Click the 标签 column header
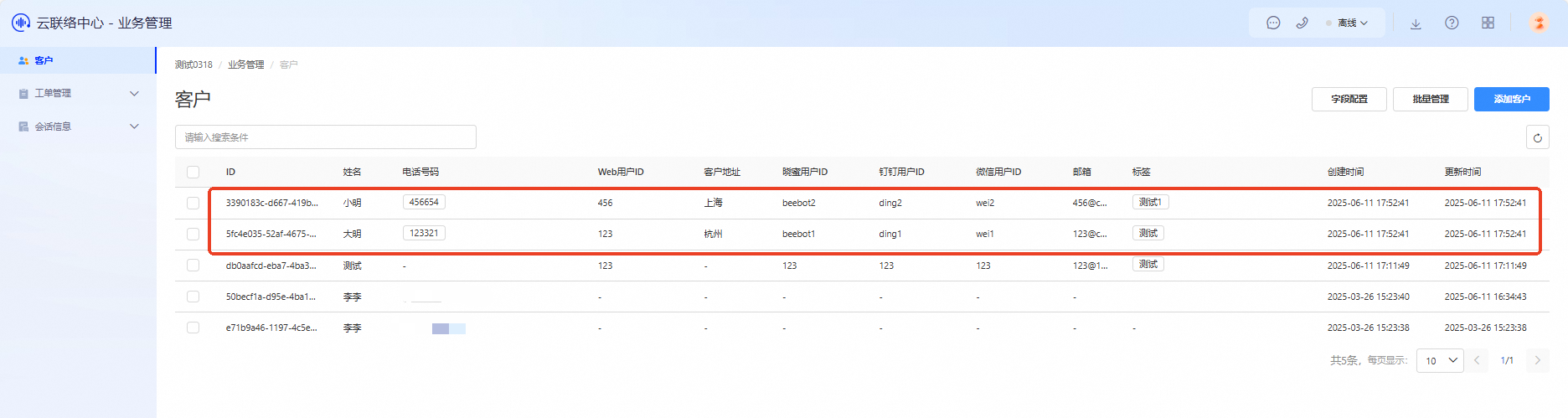Screen dimensions: 1568x418 click(x=1141, y=172)
